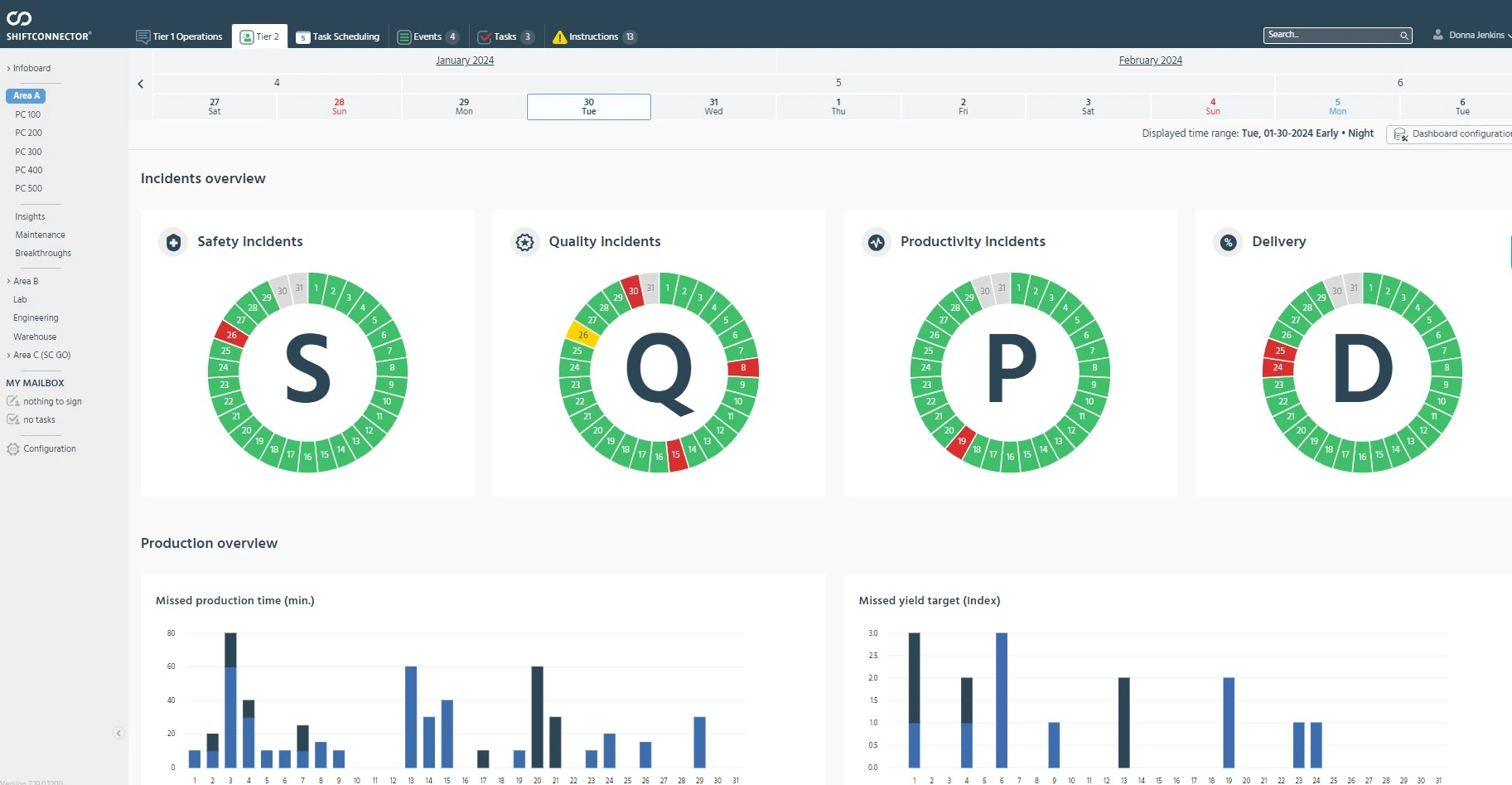Open the Donna Jenkins user menu
1512x785 pixels.
[1472, 35]
